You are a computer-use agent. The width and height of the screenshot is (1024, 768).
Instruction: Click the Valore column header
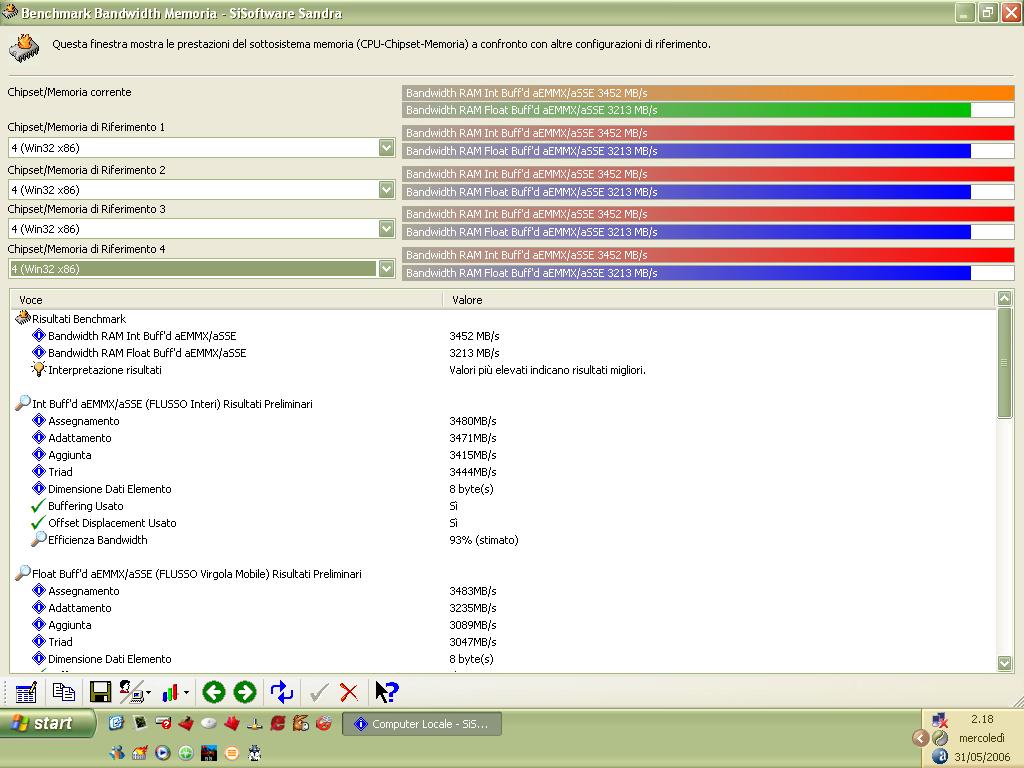(x=720, y=300)
